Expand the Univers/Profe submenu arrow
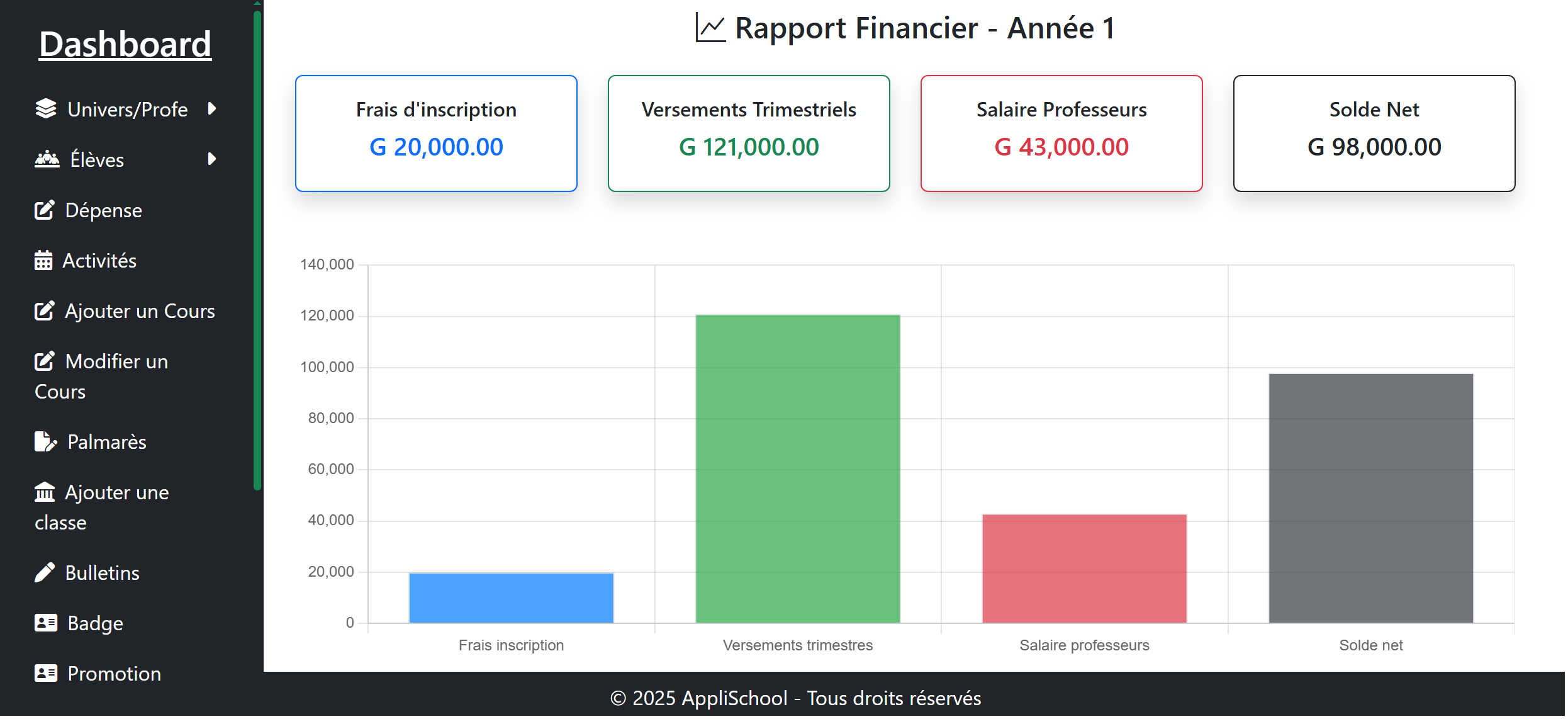The width and height of the screenshot is (1568, 719). (212, 109)
